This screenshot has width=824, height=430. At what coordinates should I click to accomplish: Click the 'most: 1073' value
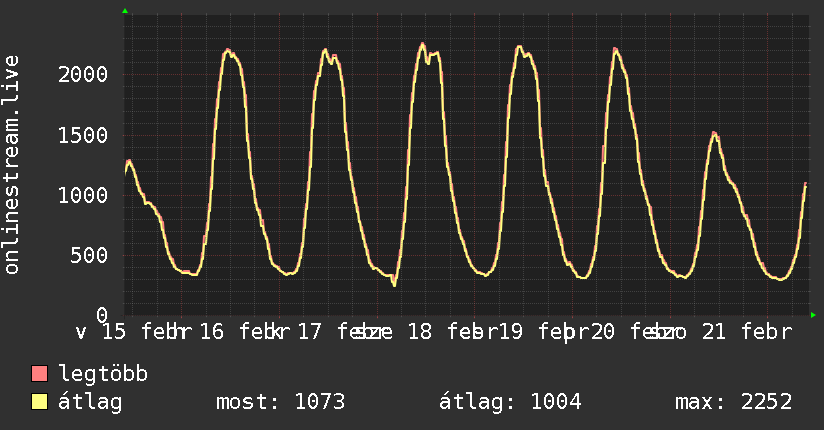pos(280,402)
